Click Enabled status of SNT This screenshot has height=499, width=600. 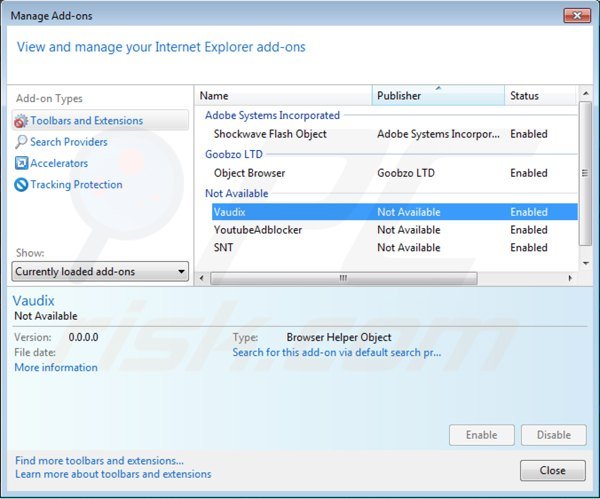point(529,248)
